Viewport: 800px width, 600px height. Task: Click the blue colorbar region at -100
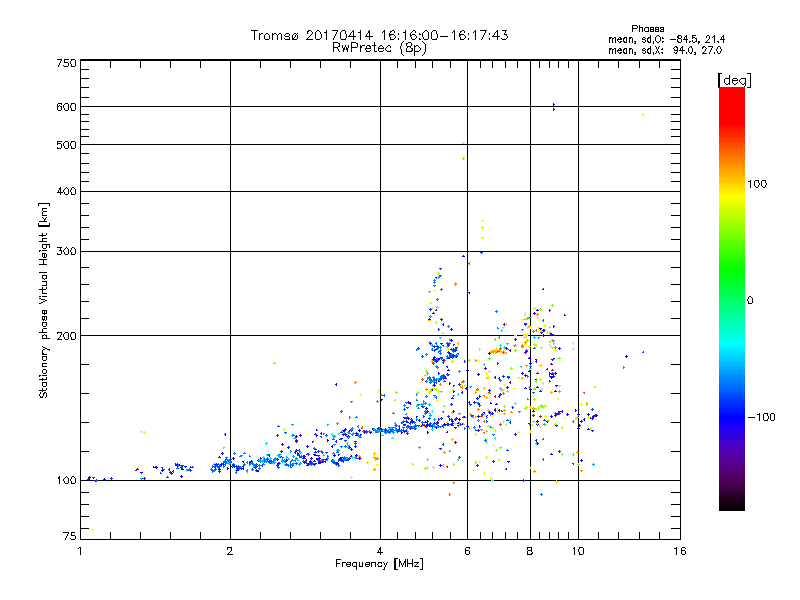tap(732, 417)
